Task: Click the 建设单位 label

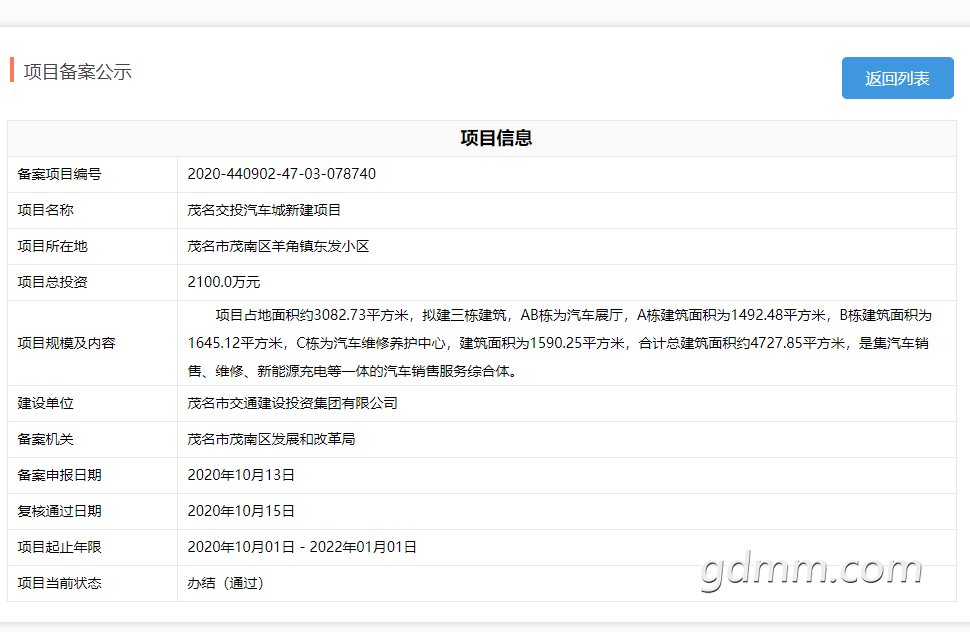Action: (46, 403)
